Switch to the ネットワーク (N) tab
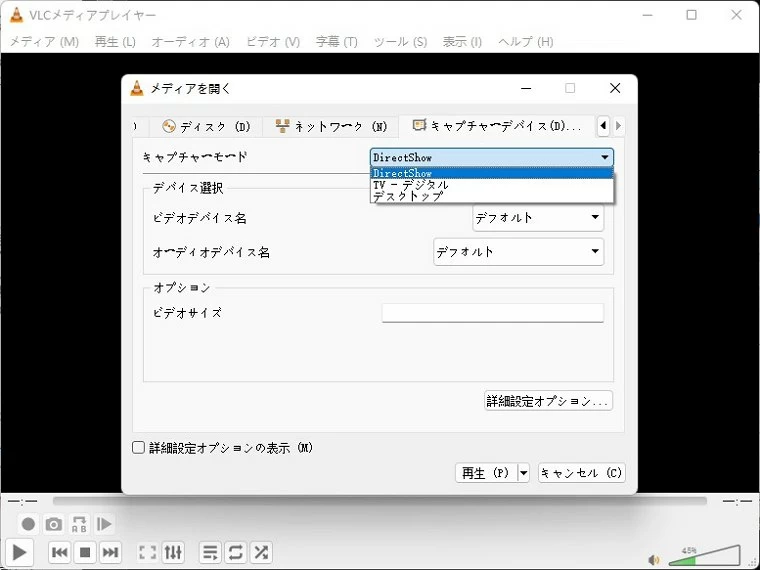Viewport: 760px width, 570px height. pyautogui.click(x=331, y=127)
